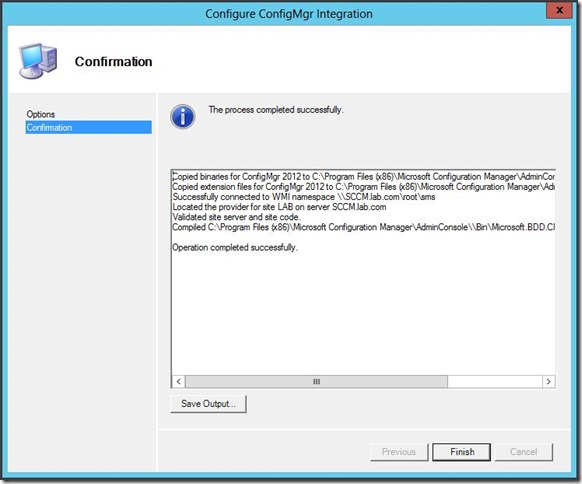Click the disabled Previous button
This screenshot has width=582, height=484.
click(x=399, y=452)
